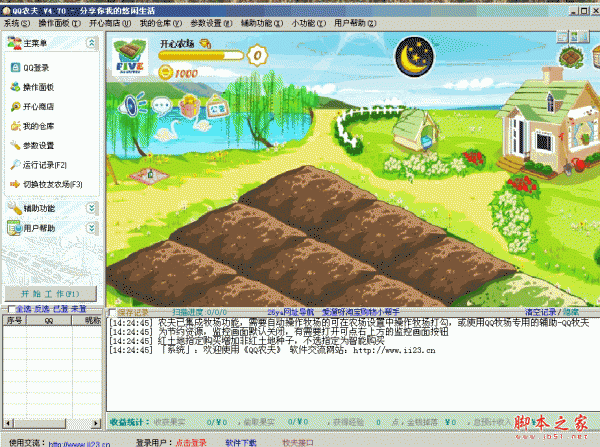
Task: Click the 清空记录 link
Action: point(540,312)
